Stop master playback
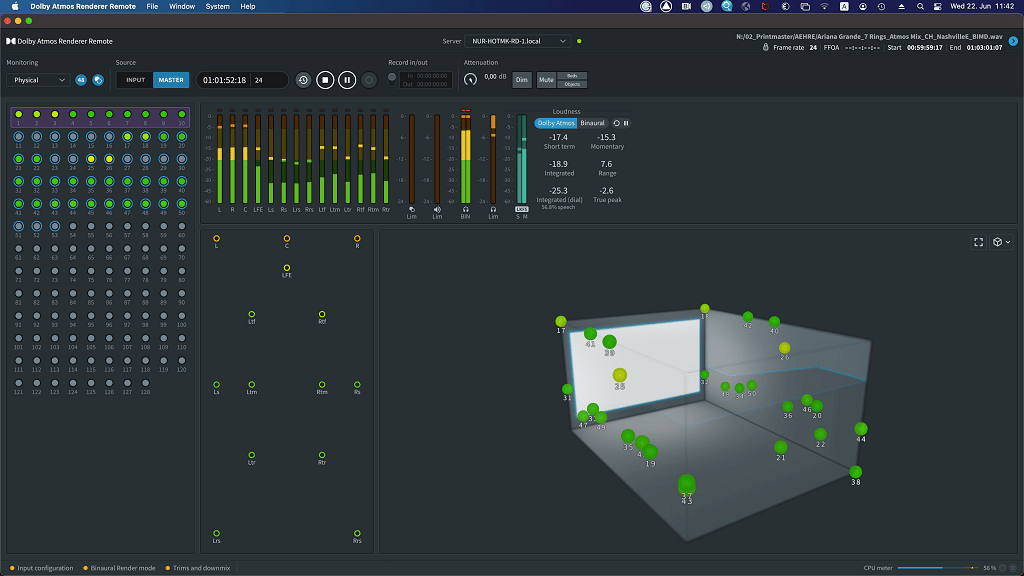Viewport: 1024px width, 576px height. pos(325,80)
